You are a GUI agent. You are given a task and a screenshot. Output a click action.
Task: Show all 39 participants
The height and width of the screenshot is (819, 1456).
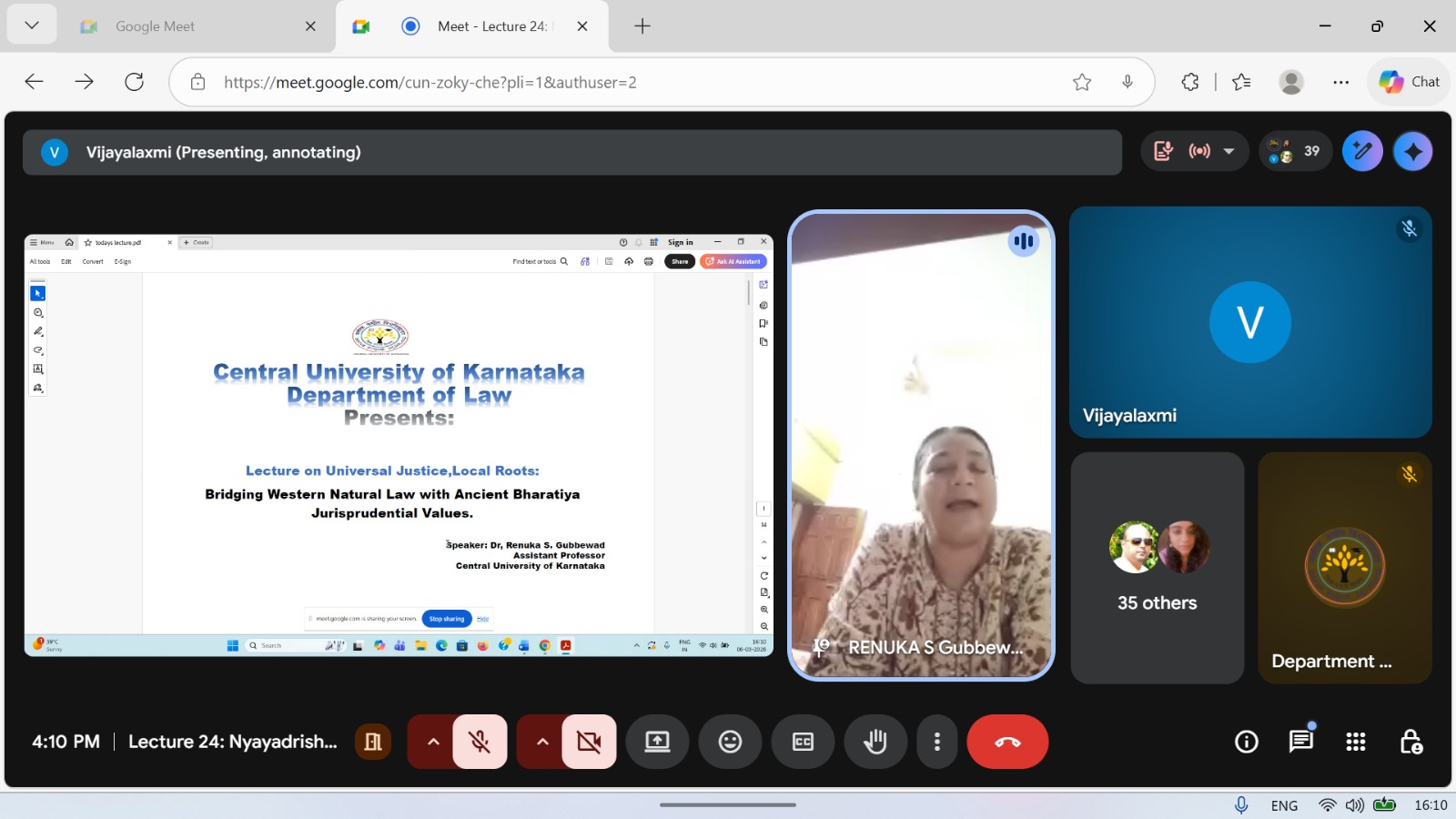(1295, 152)
